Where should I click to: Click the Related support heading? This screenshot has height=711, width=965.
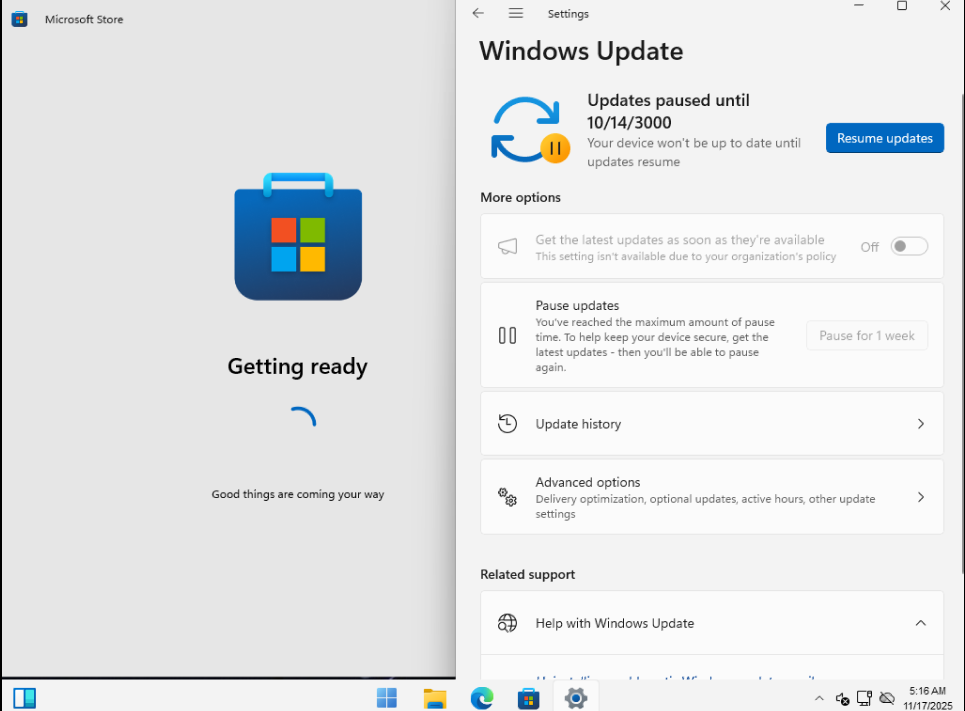click(x=527, y=574)
